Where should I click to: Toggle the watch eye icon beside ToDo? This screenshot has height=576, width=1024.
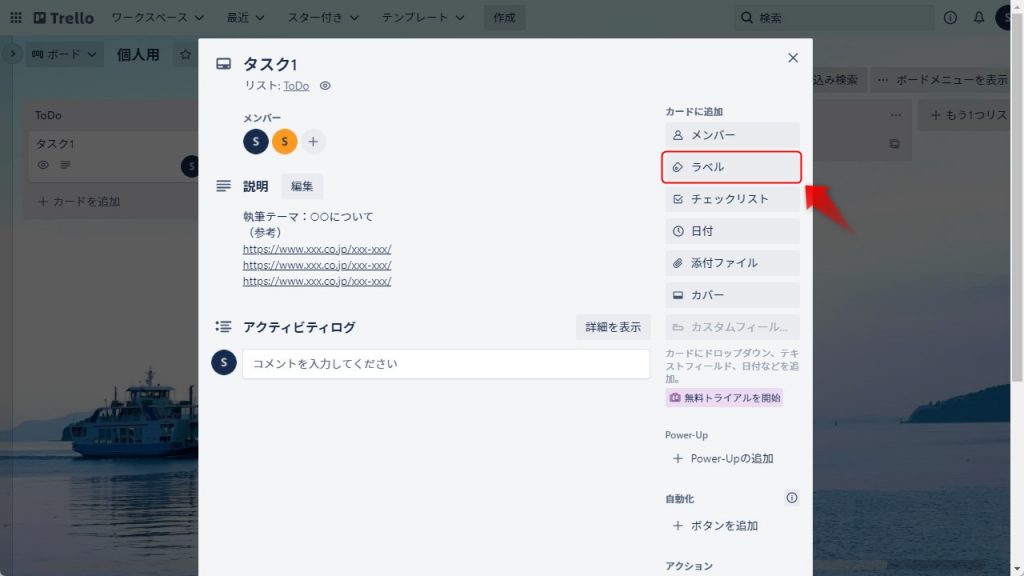coord(325,86)
